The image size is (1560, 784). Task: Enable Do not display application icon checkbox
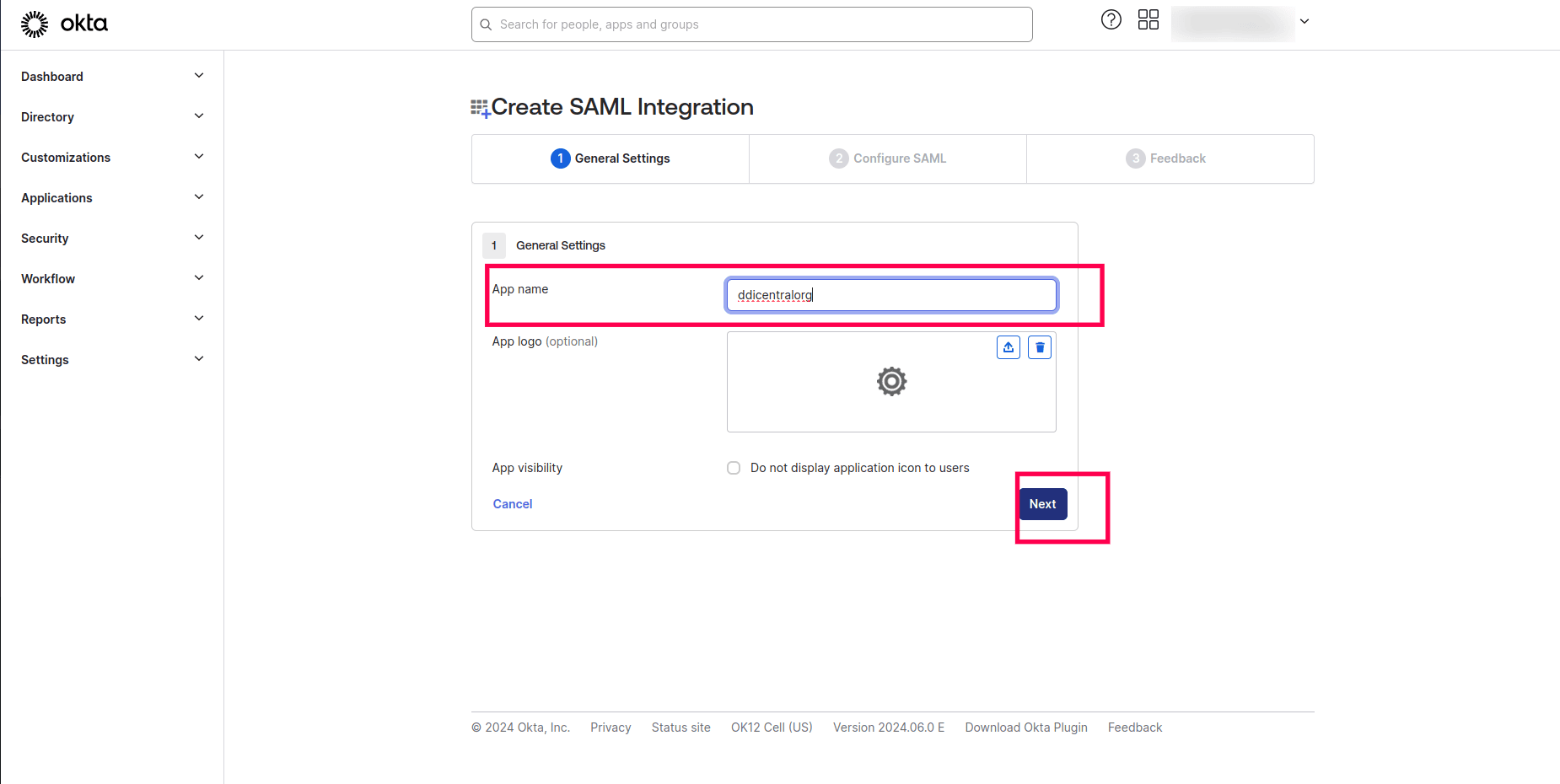(734, 468)
